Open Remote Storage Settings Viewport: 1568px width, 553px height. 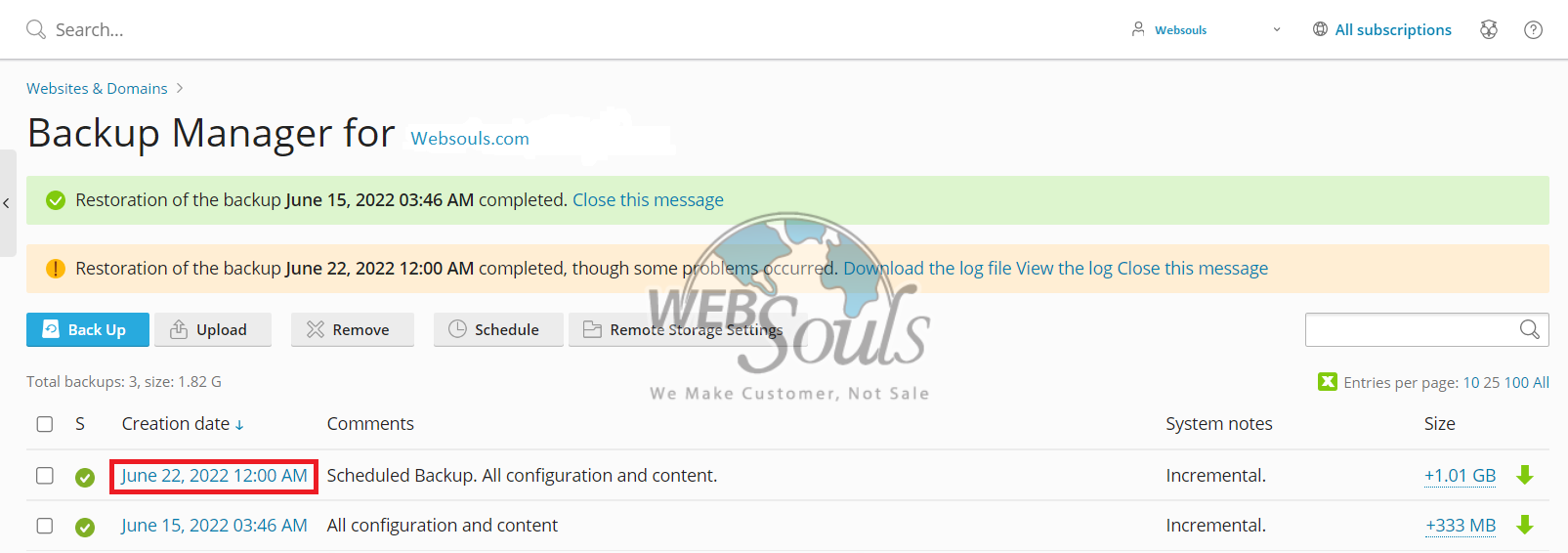(x=683, y=330)
